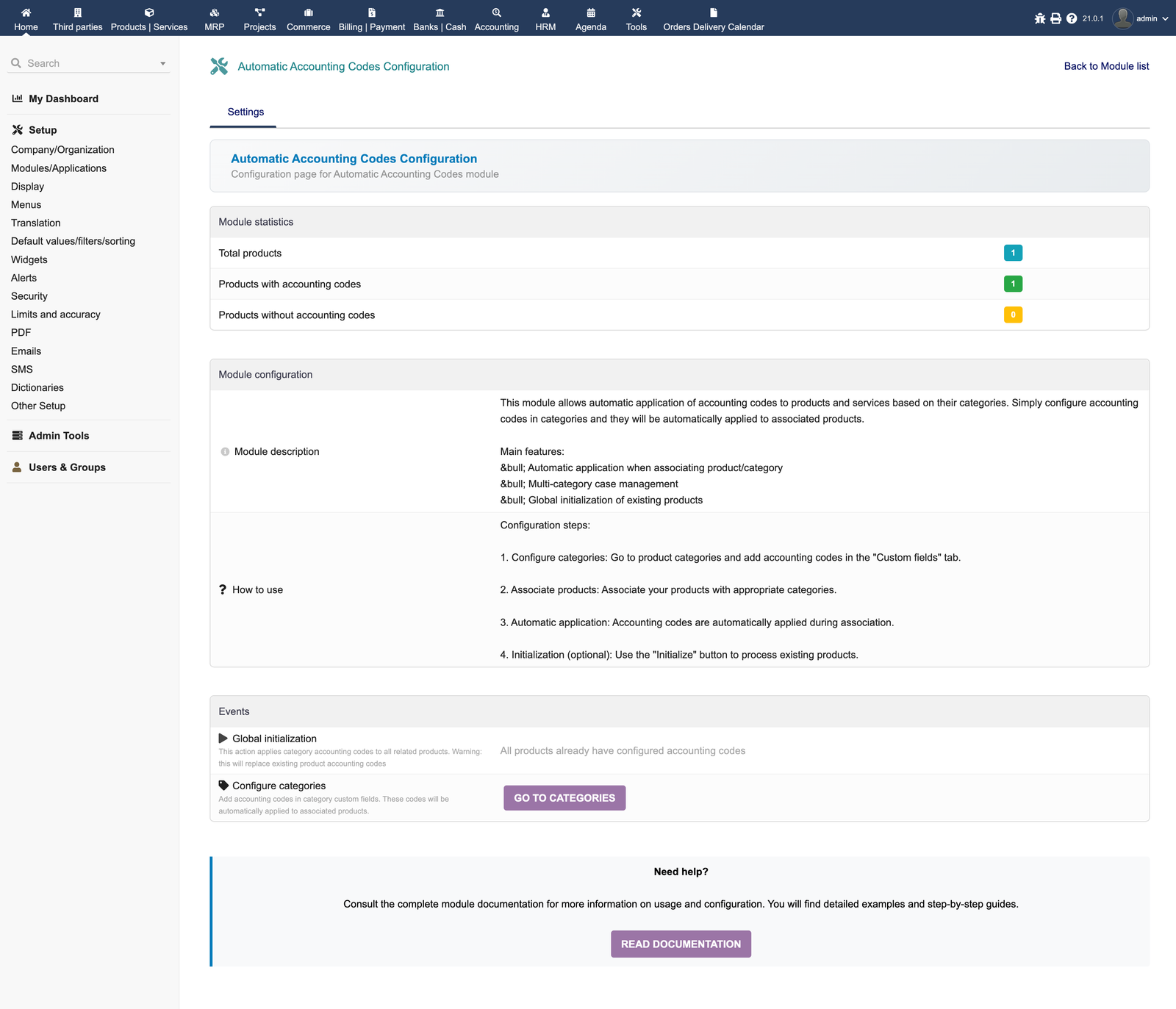Click the Banks | Cash bank icon
Screen dimensions: 1176x1009
(x=440, y=12)
